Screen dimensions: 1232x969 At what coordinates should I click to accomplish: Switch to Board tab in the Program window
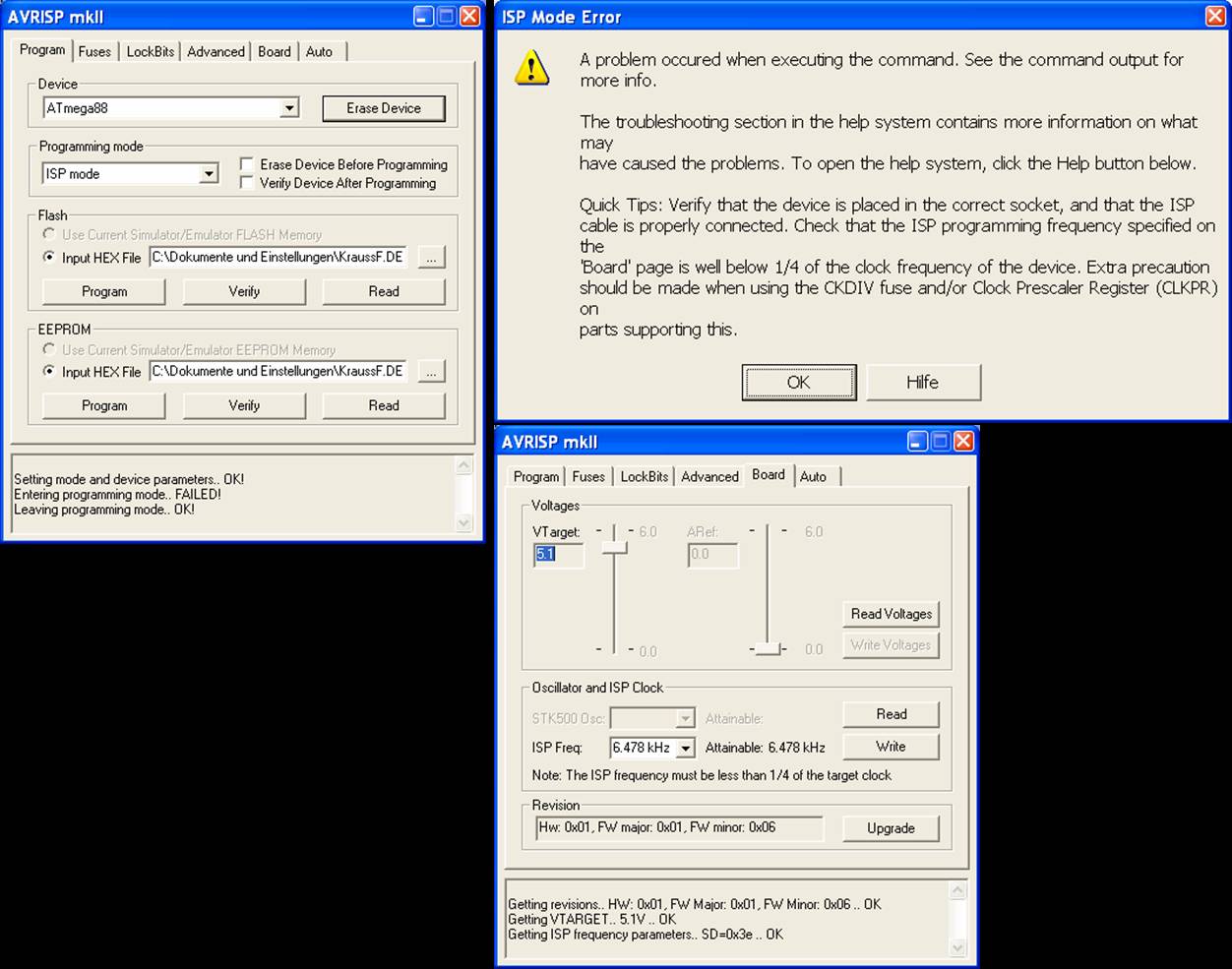275,51
